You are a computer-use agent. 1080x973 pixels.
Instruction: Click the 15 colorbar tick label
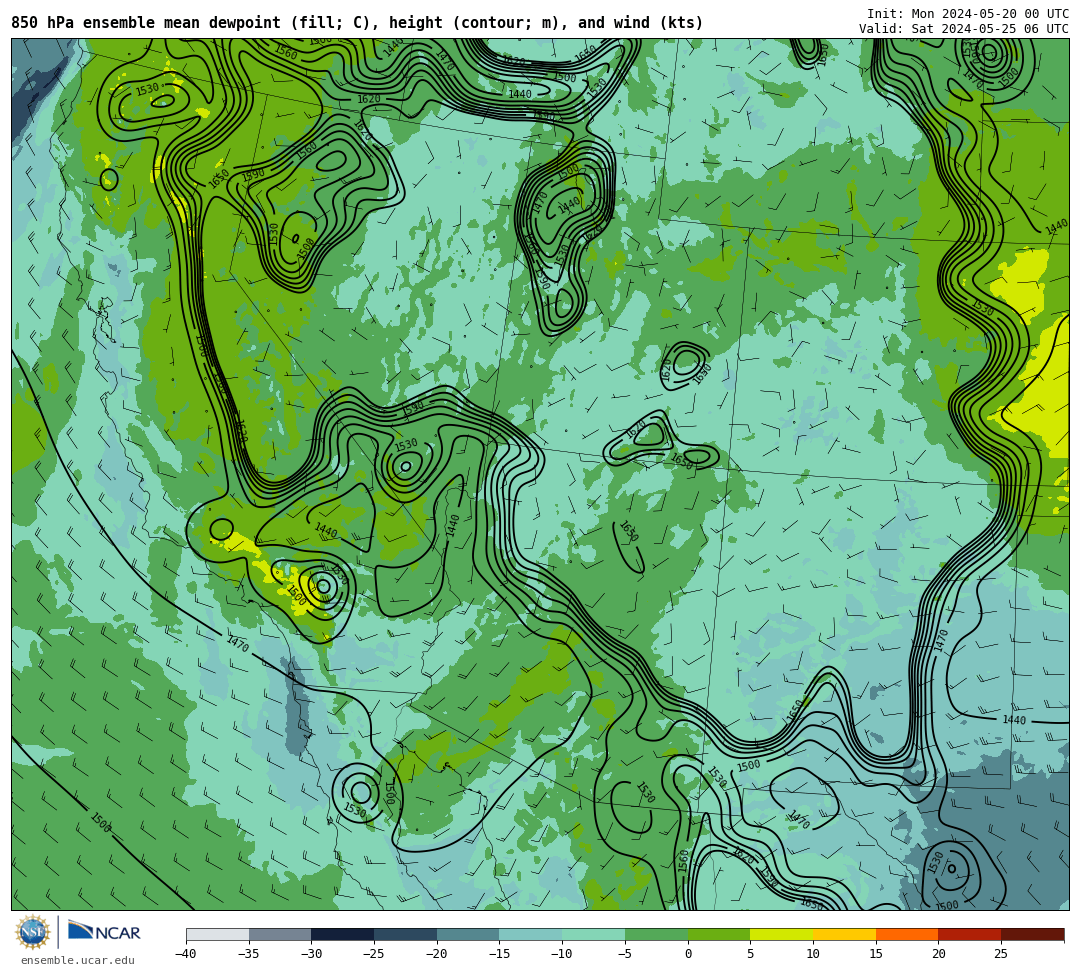pyautogui.click(x=876, y=954)
